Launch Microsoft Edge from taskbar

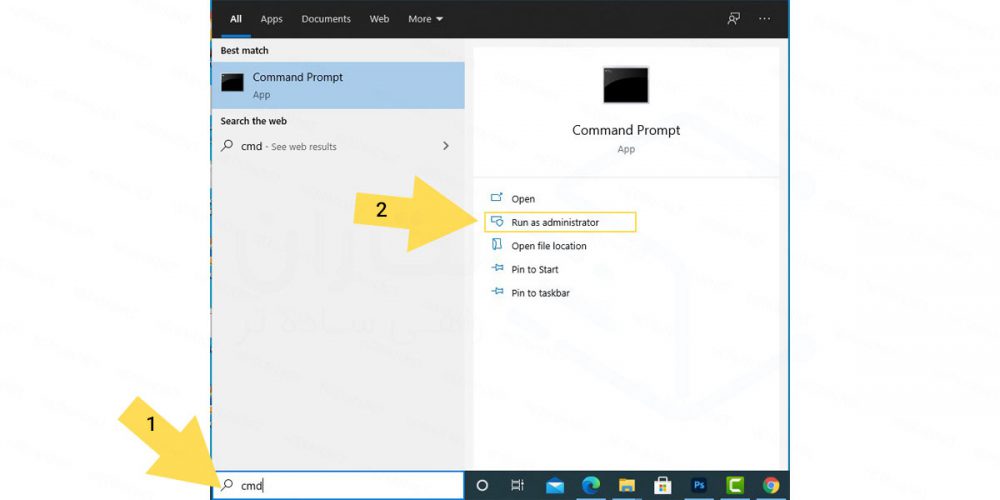(591, 485)
